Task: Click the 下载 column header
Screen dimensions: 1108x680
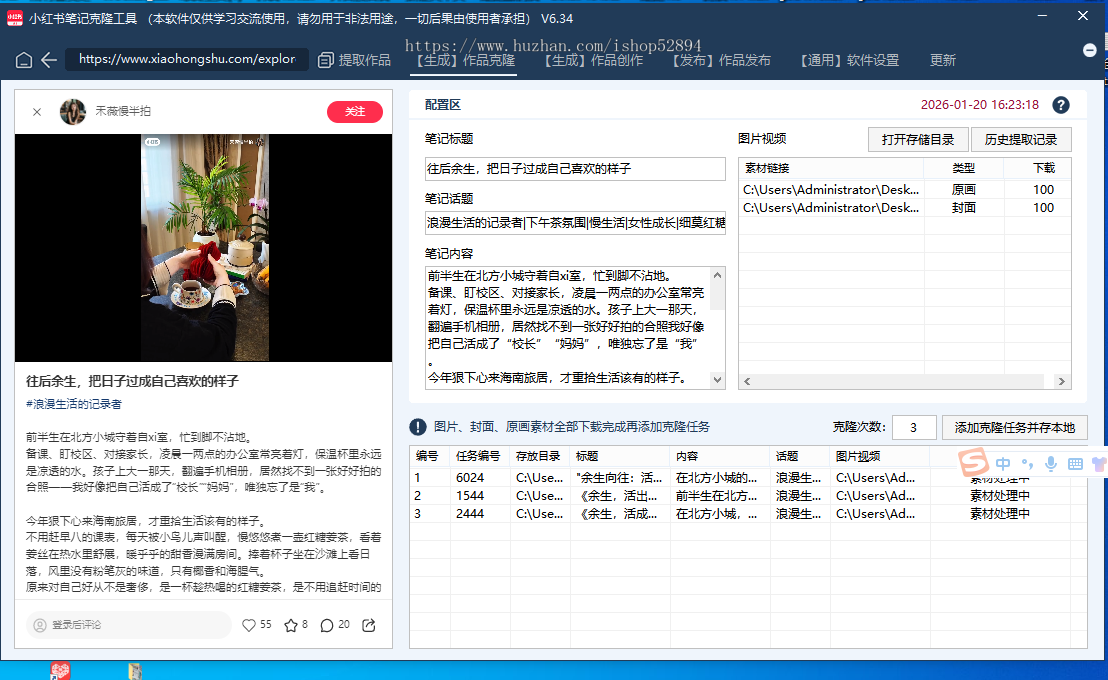Action: pyautogui.click(x=1037, y=168)
